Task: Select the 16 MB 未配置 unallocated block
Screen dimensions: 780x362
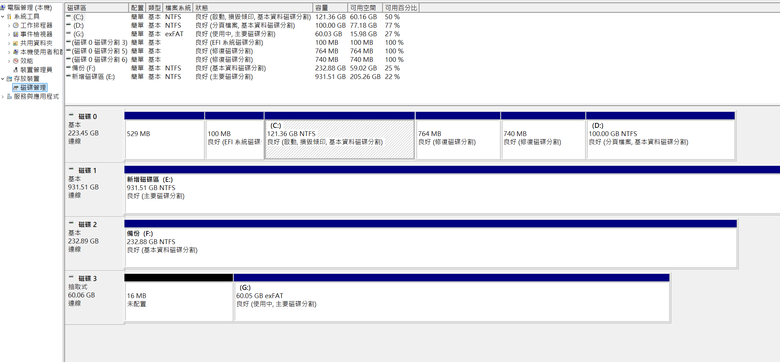Action: 179,297
